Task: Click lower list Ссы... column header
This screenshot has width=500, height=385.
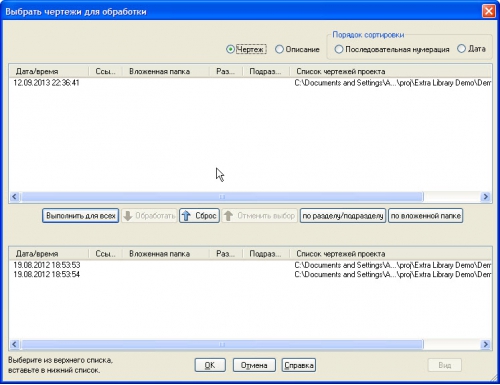Action: point(105,254)
